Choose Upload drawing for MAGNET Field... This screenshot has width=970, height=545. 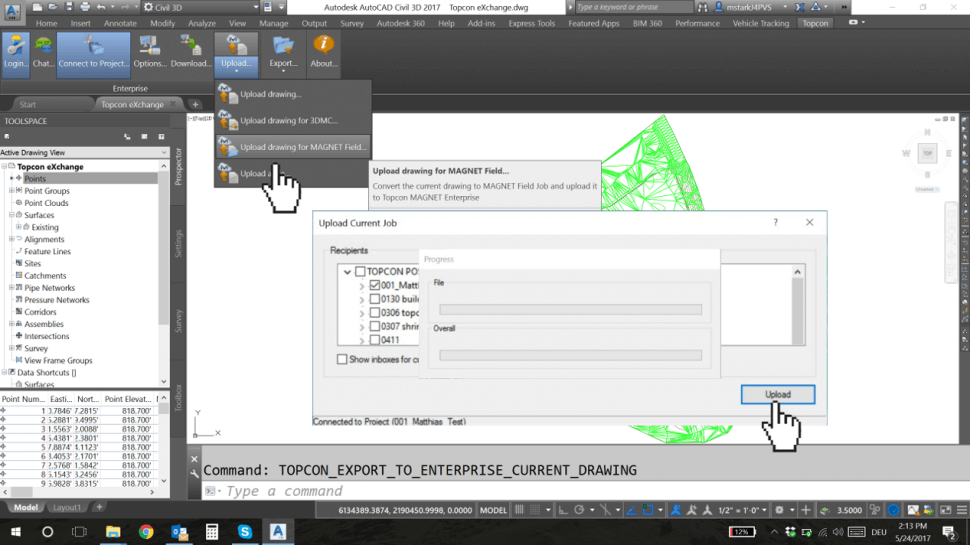(x=293, y=147)
